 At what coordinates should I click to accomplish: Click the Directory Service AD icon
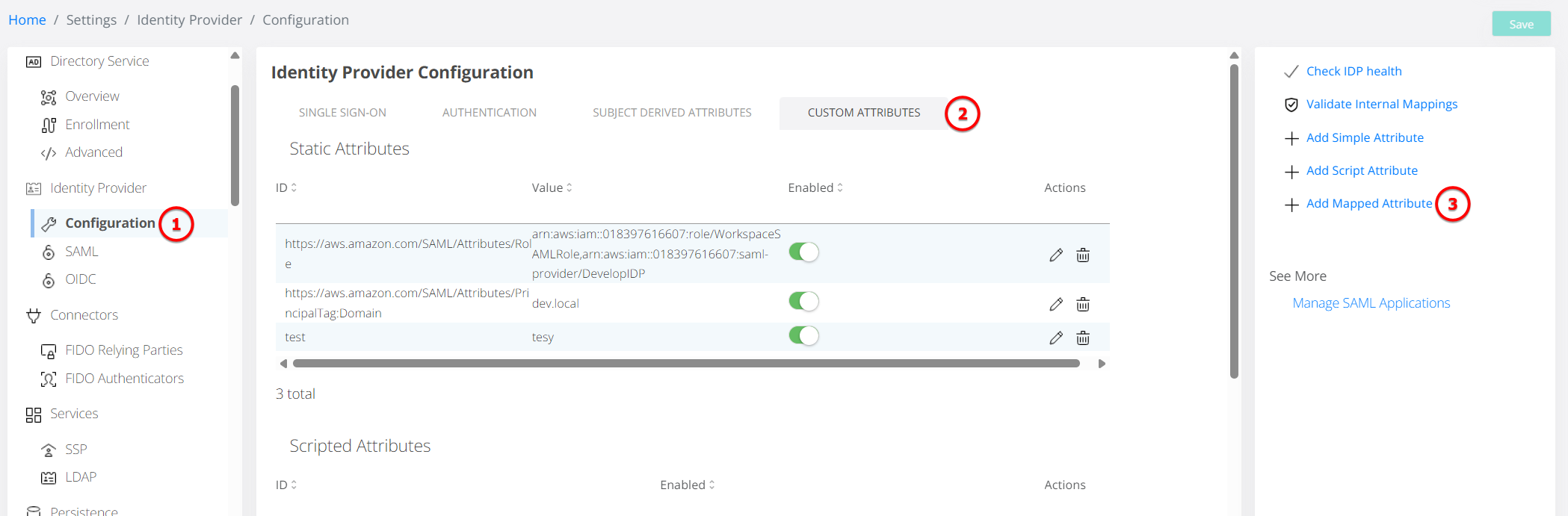click(34, 62)
